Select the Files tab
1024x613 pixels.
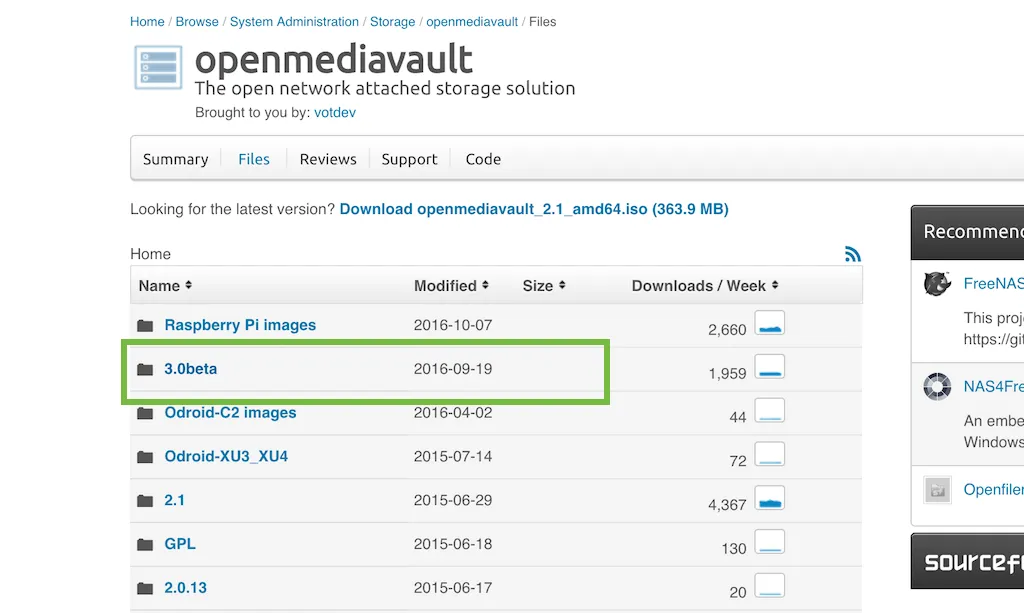(254, 159)
